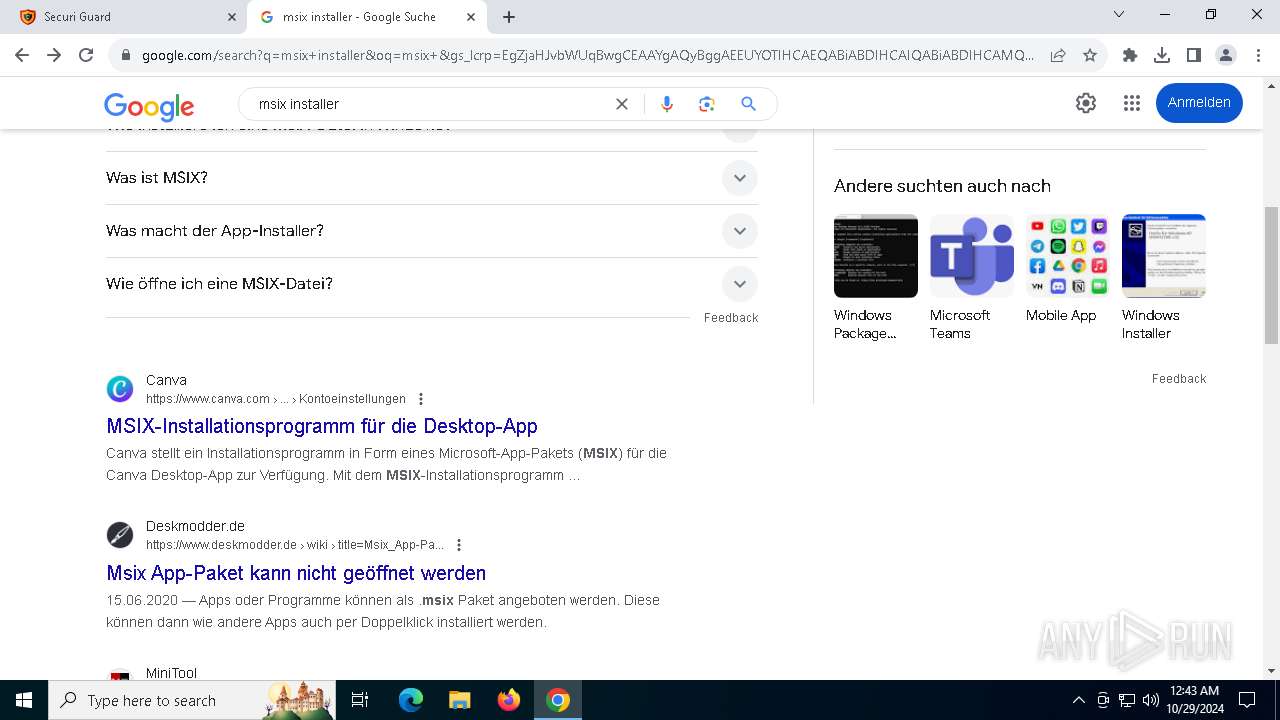Image resolution: width=1280 pixels, height=720 pixels.
Task: Open Task View on taskbar
Action: point(360,700)
